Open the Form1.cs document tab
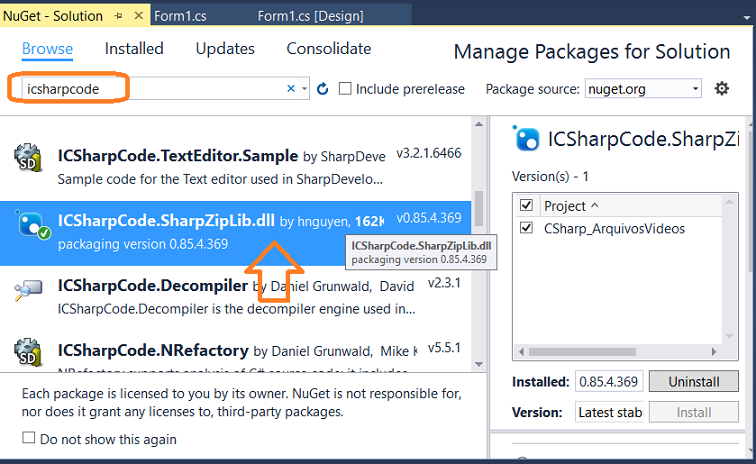The width and height of the screenshot is (756, 464). tap(180, 16)
